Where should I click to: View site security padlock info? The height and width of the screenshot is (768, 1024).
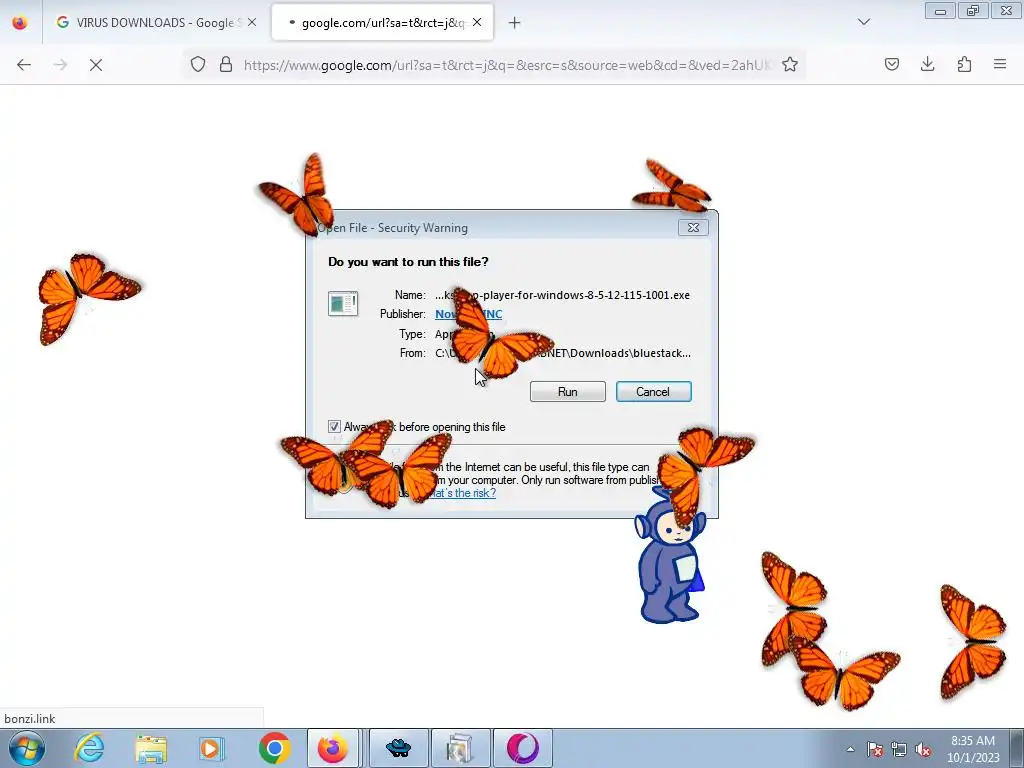226,64
